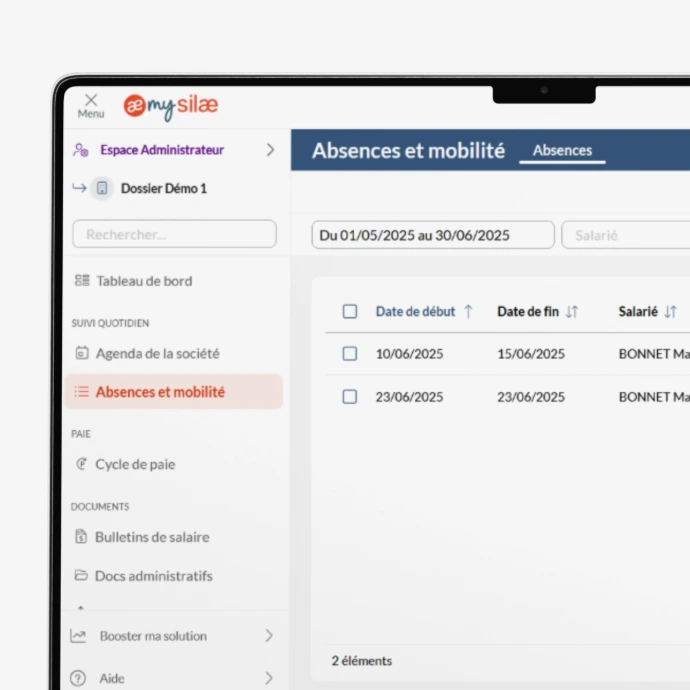The height and width of the screenshot is (690, 690).
Task: Click the 2 éléments count
Action: [362, 661]
